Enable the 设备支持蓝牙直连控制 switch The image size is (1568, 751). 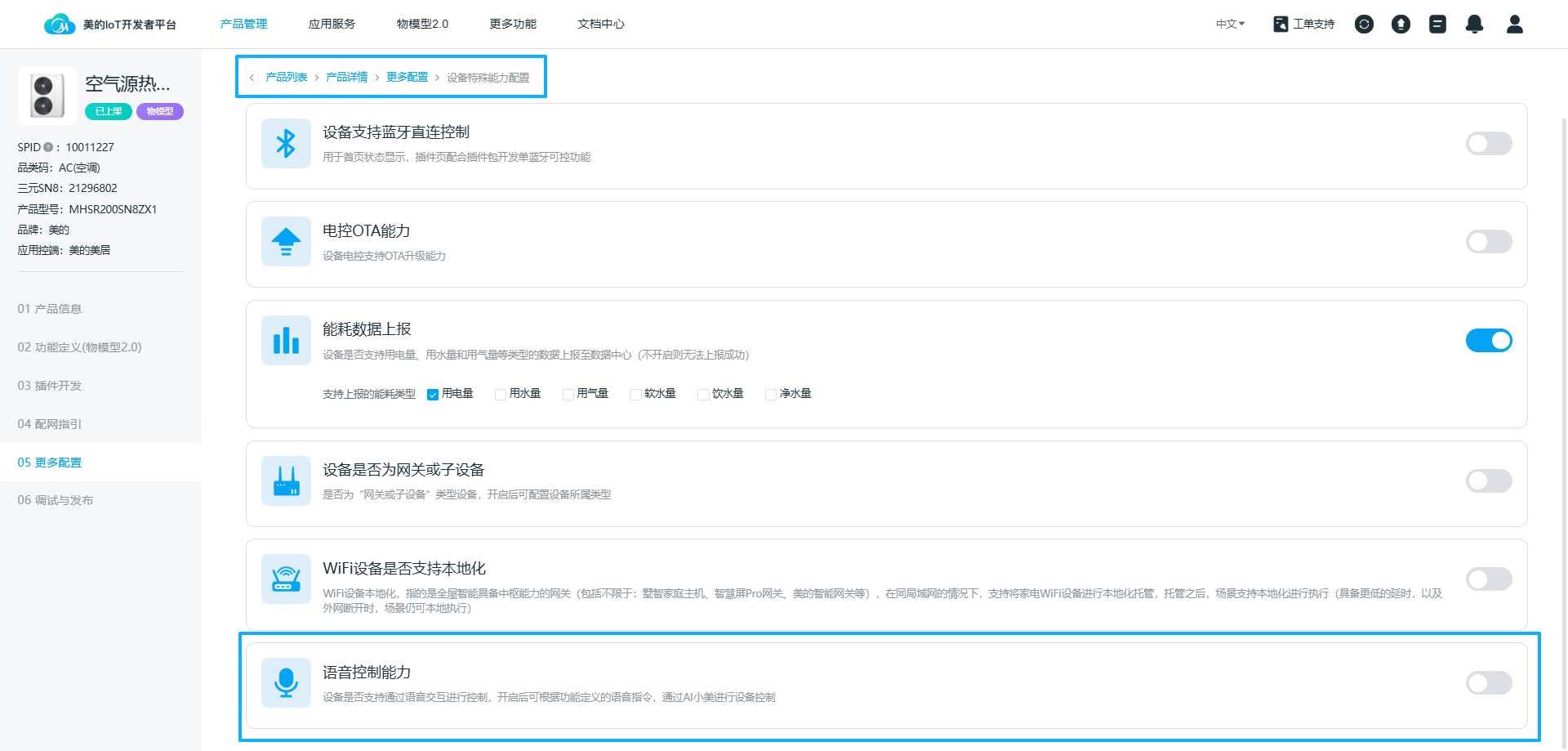[1488, 144]
